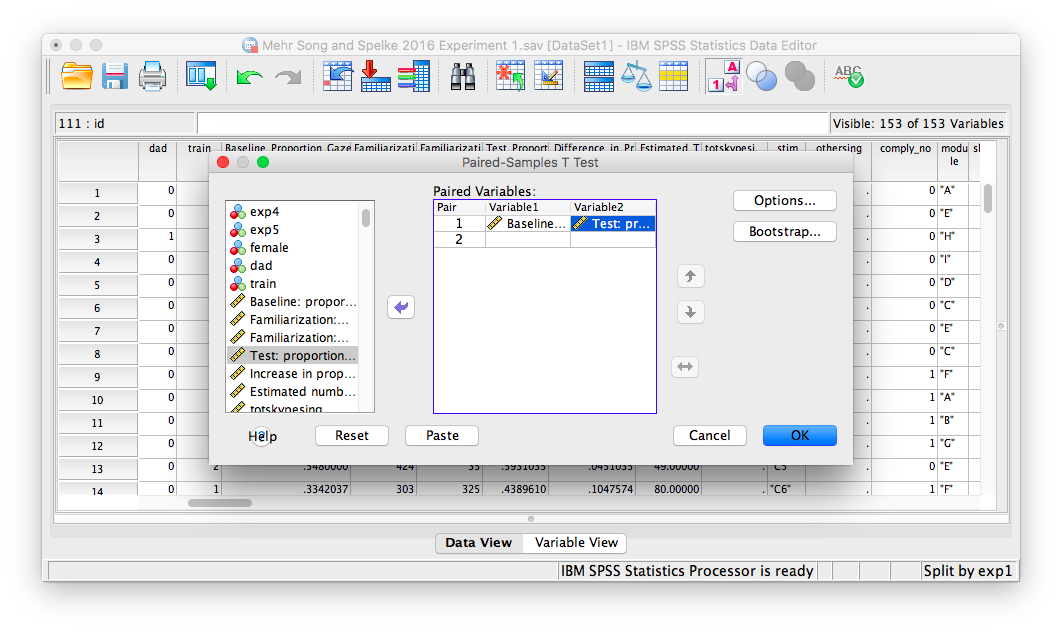The height and width of the screenshot is (632, 1062).
Task: Click the Recall recent dialogs icon
Action: (201, 76)
